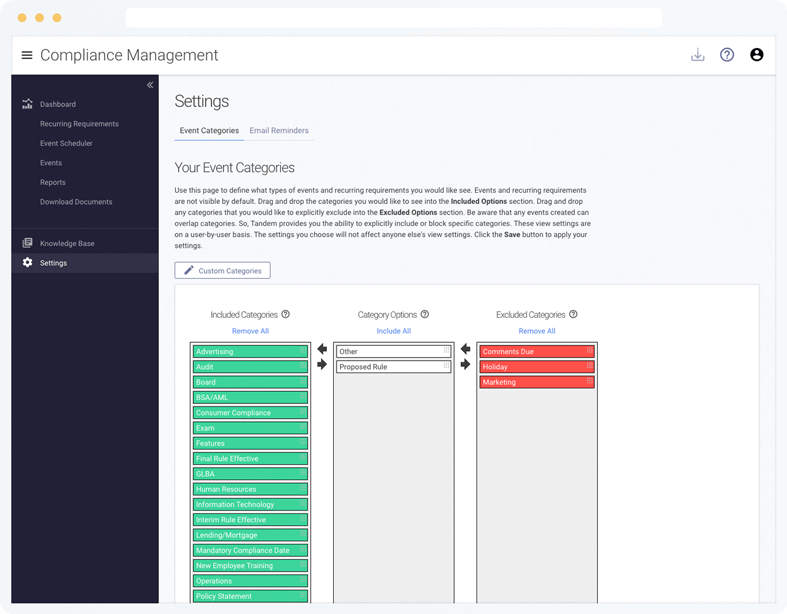Open the help question mark icon
Viewport: 787px width, 614px height.
(x=727, y=55)
